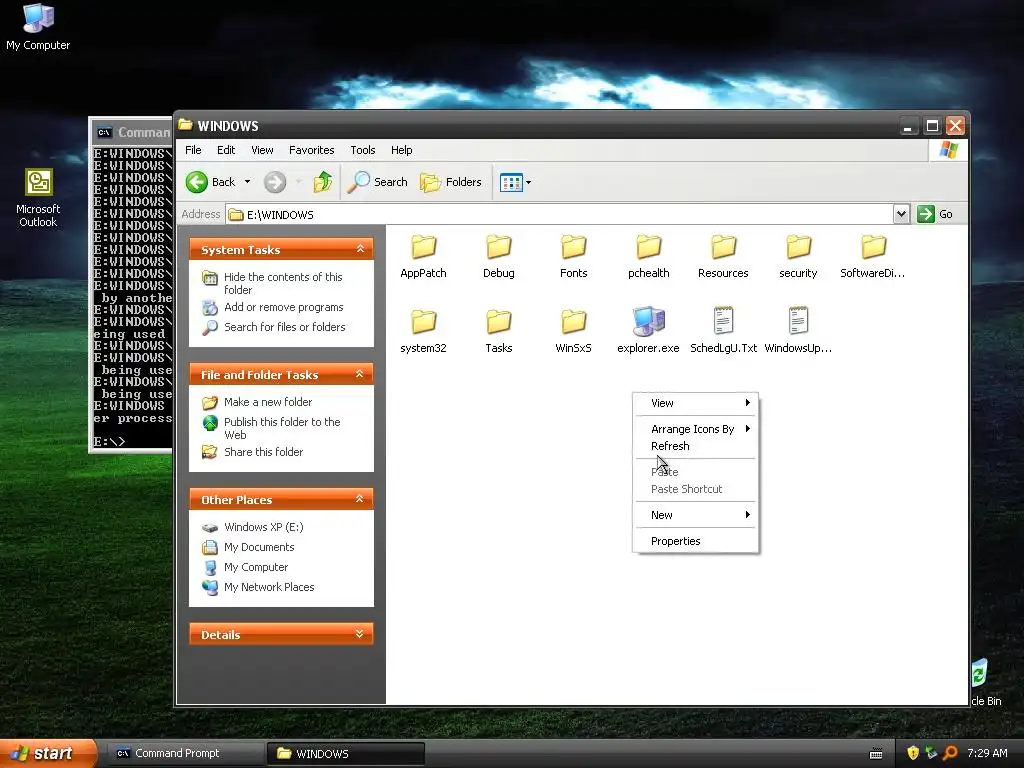Click the E:\WINDOWS address field
The width and height of the screenshot is (1024, 768).
tap(560, 214)
